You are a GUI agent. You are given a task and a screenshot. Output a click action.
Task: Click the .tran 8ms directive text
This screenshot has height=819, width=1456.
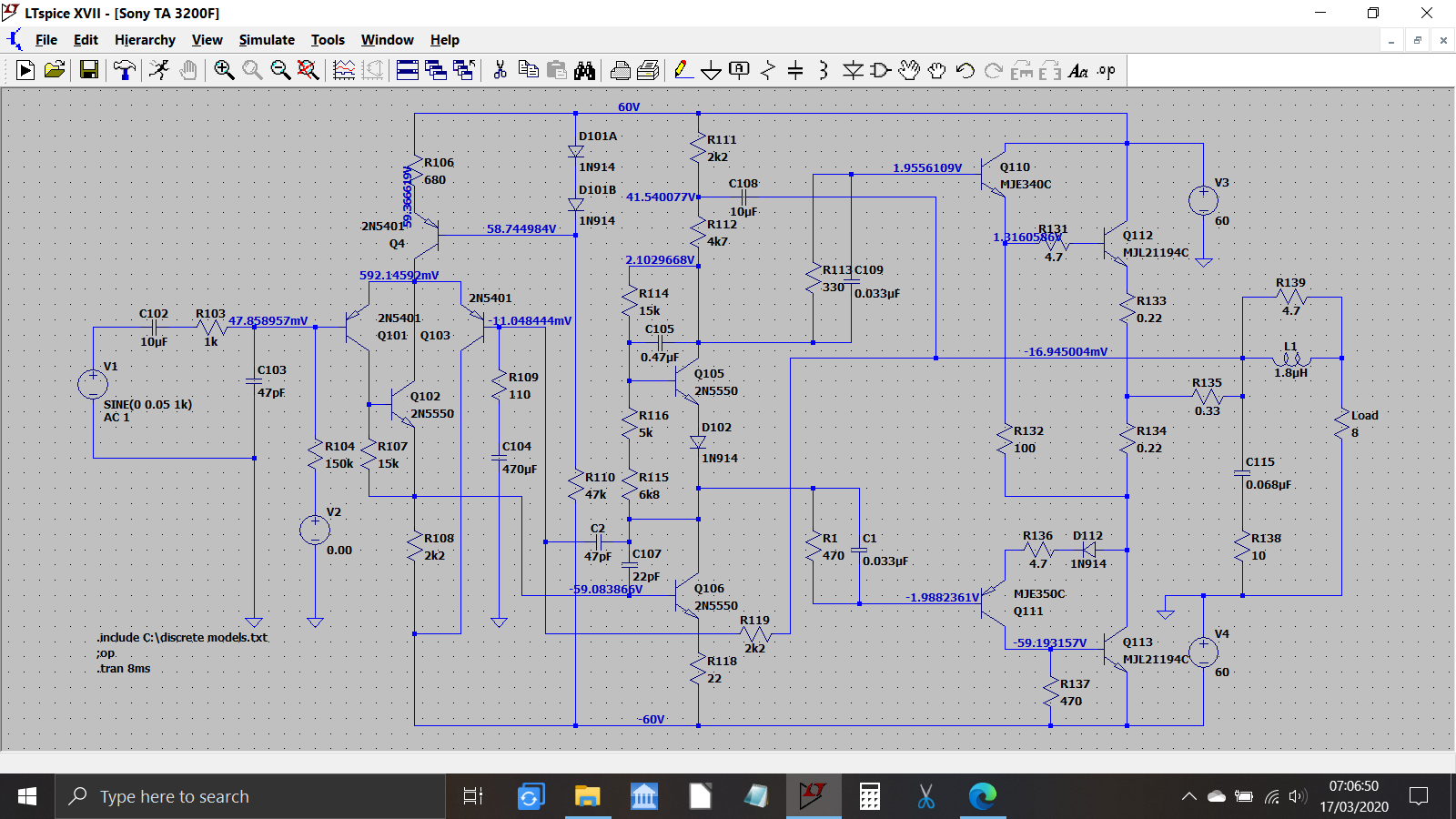pos(124,668)
